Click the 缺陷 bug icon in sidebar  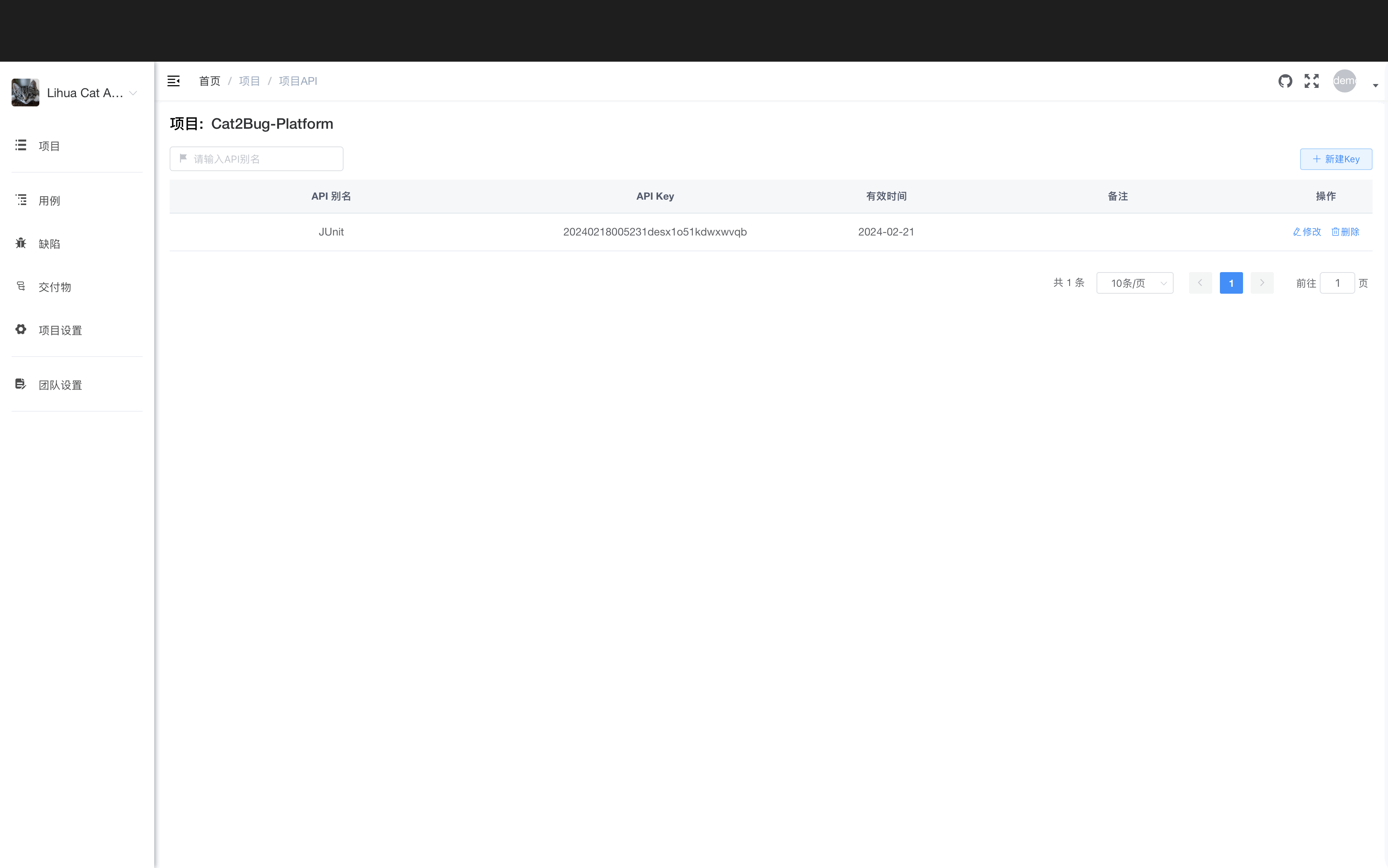(x=21, y=244)
